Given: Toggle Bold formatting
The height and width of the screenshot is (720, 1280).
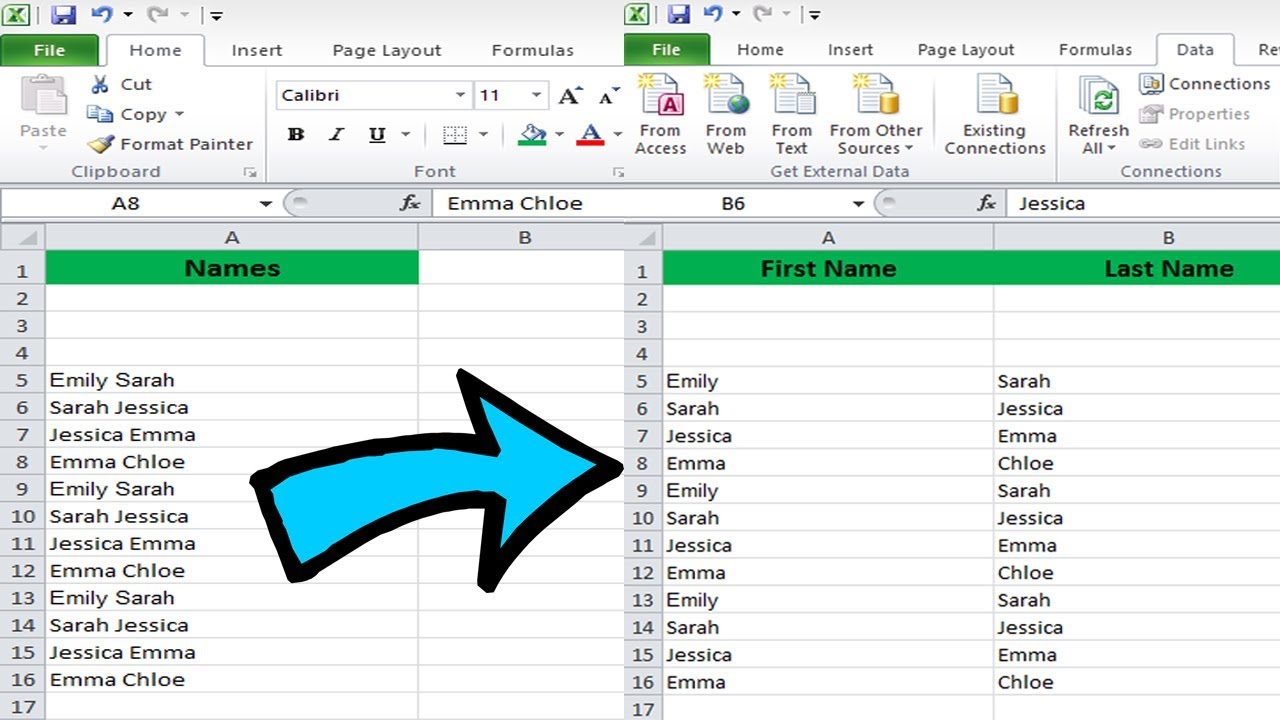Looking at the screenshot, I should tap(296, 135).
